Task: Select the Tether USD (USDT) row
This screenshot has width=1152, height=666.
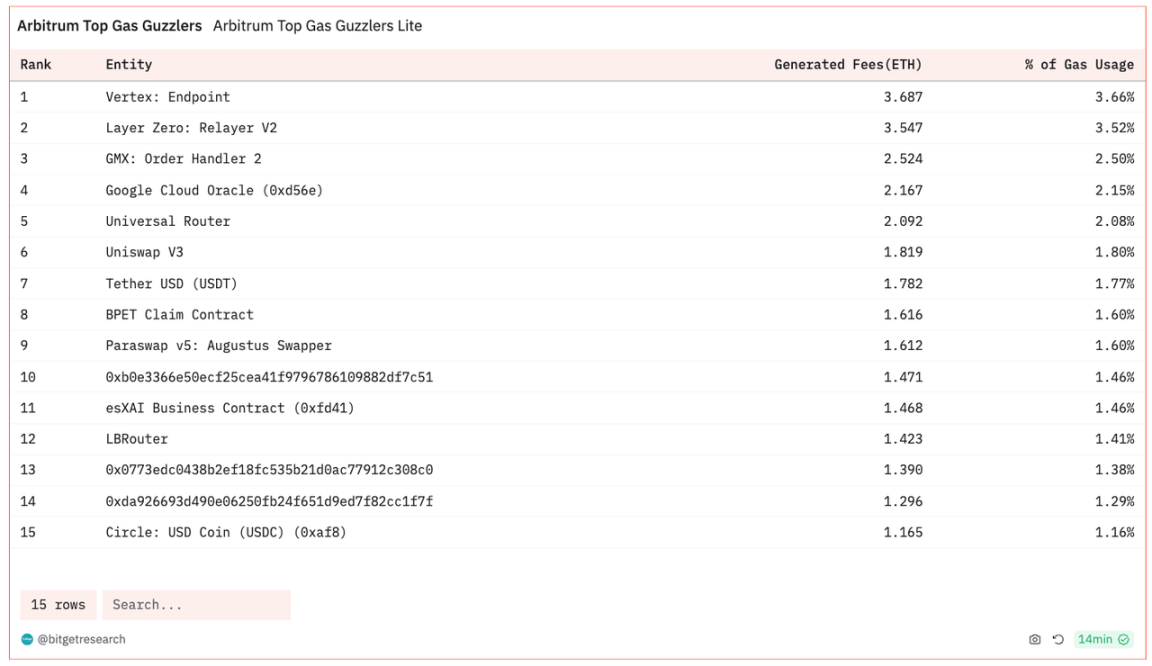Action: click(172, 283)
